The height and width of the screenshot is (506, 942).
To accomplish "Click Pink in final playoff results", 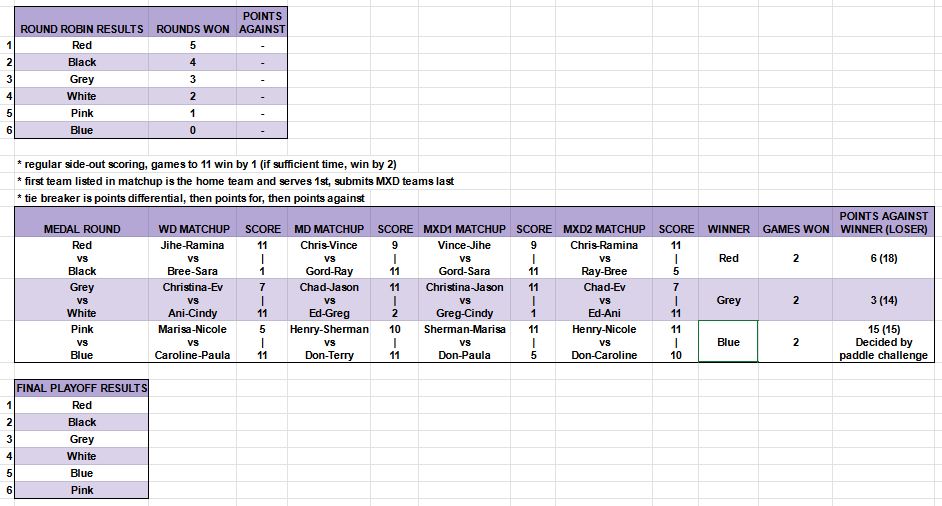I will [x=82, y=490].
